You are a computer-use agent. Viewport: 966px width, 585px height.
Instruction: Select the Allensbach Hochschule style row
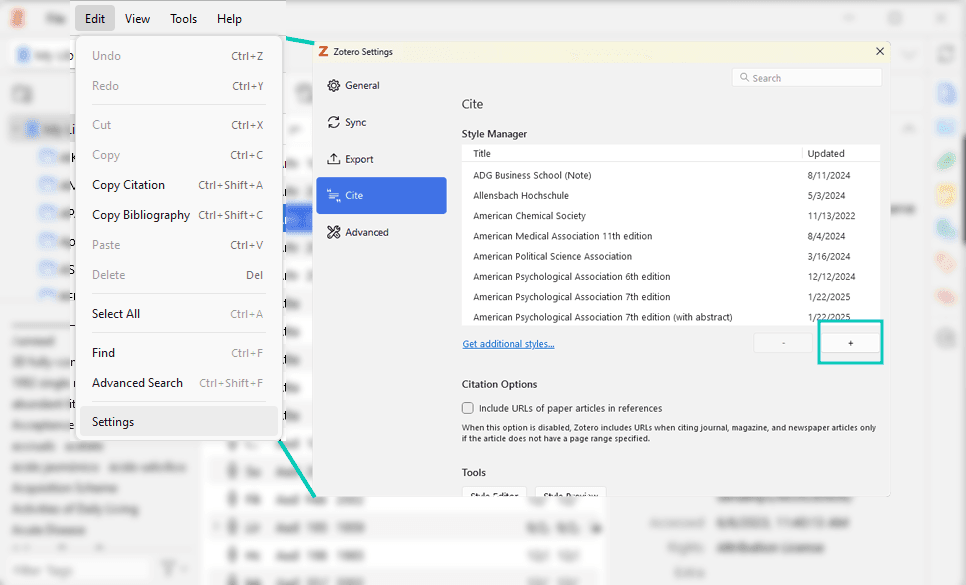[x=671, y=196]
